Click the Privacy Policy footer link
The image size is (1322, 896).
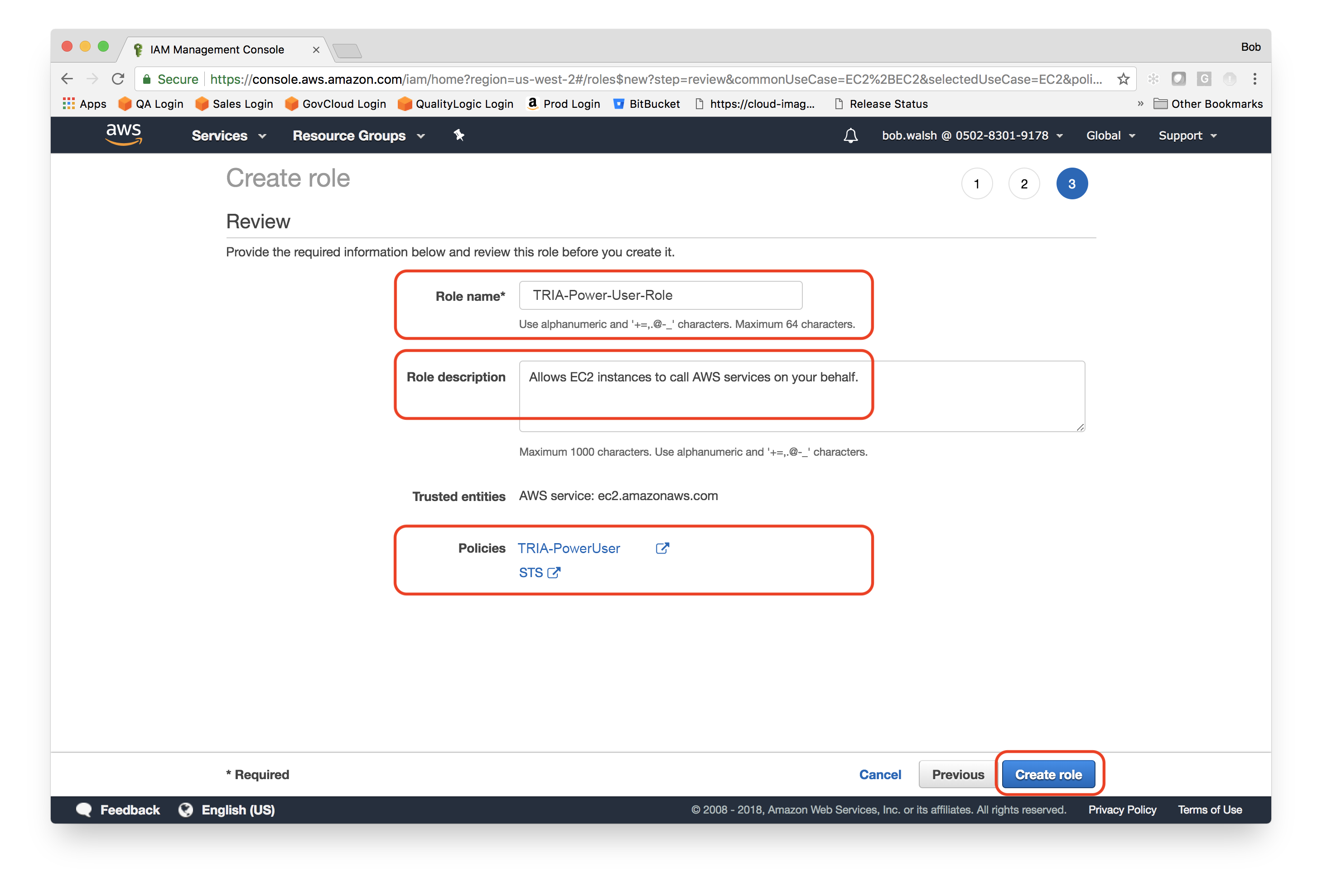point(1122,809)
